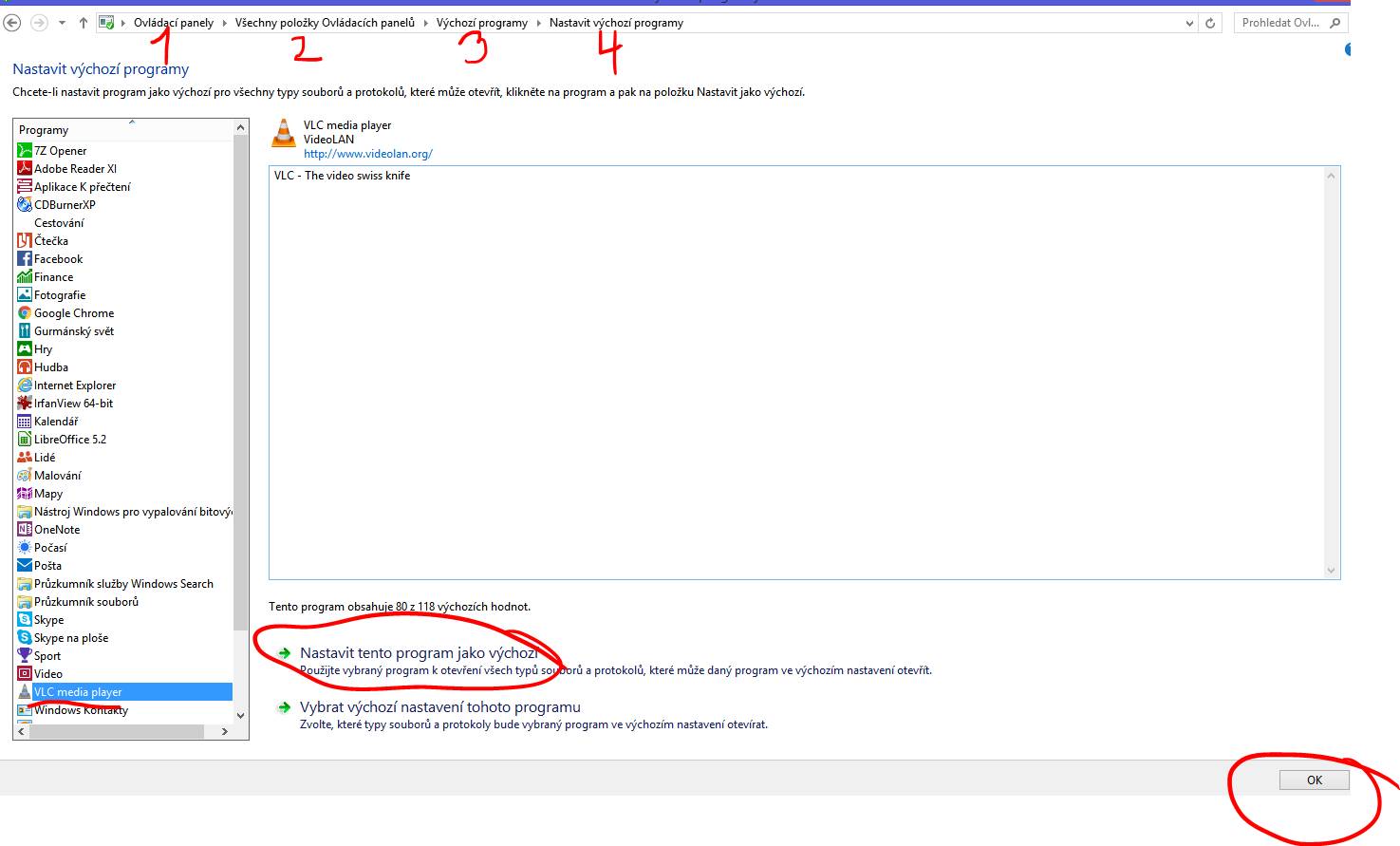Click the Internet Explorer icon
1400x846 pixels.
[25, 385]
